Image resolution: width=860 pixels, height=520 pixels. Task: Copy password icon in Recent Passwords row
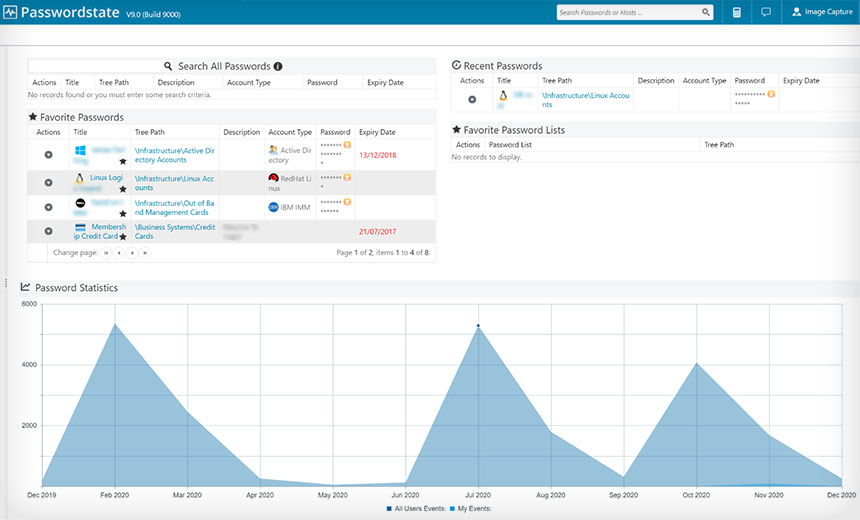click(771, 94)
